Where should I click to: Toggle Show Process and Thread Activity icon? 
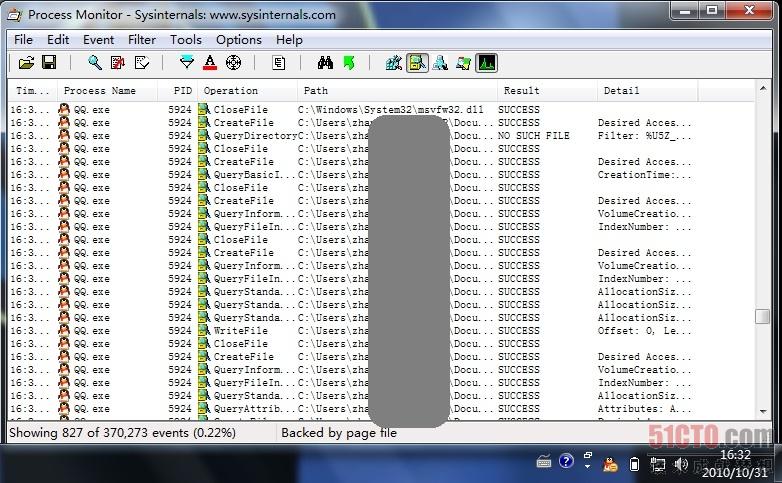click(x=463, y=63)
